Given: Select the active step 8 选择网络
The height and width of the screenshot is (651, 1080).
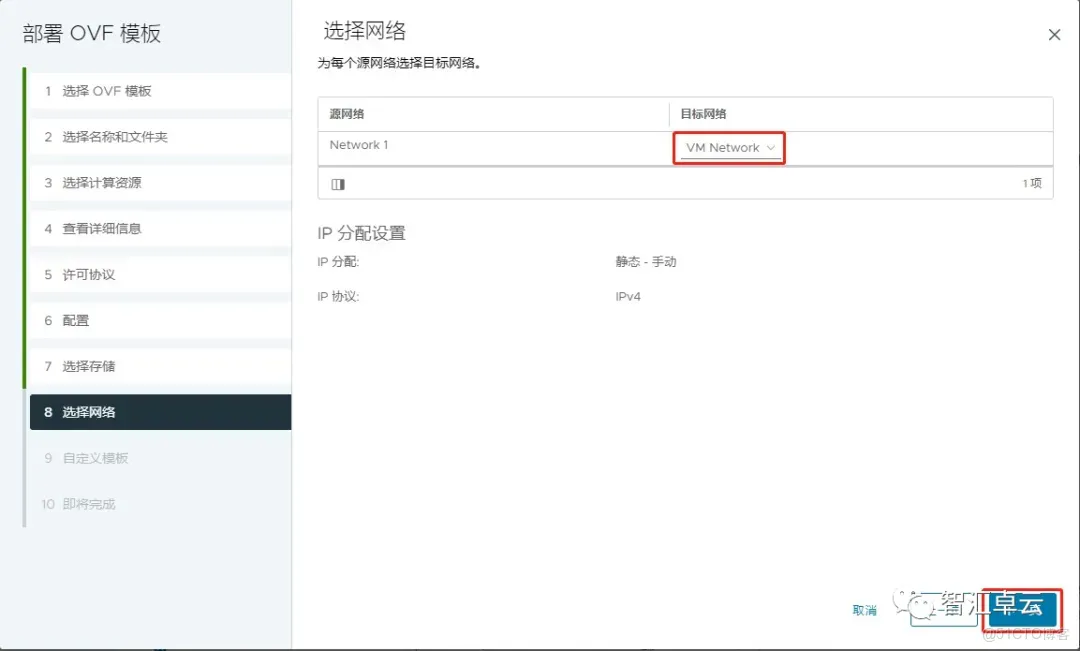Looking at the screenshot, I should click(160, 412).
